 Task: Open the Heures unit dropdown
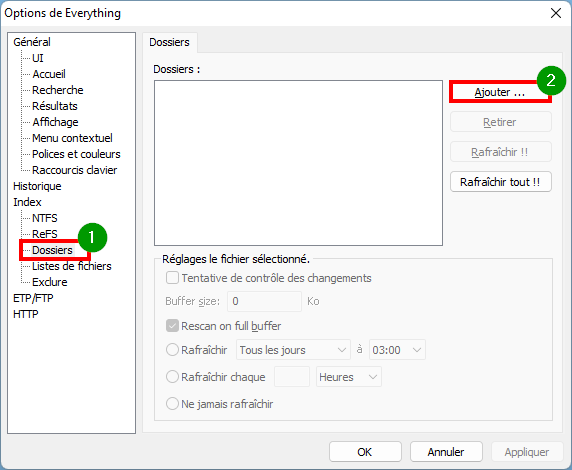349,377
